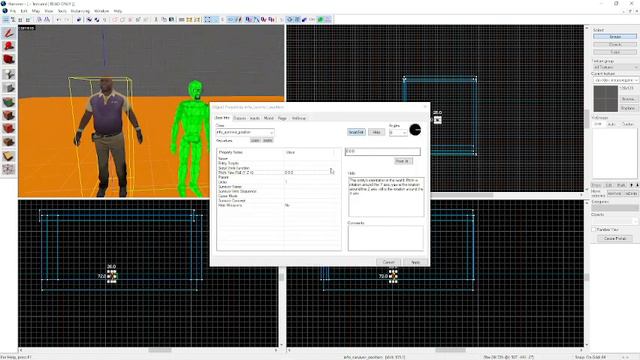
Task: Select the Clipping tool
Action: pyautogui.click(x=9, y=156)
